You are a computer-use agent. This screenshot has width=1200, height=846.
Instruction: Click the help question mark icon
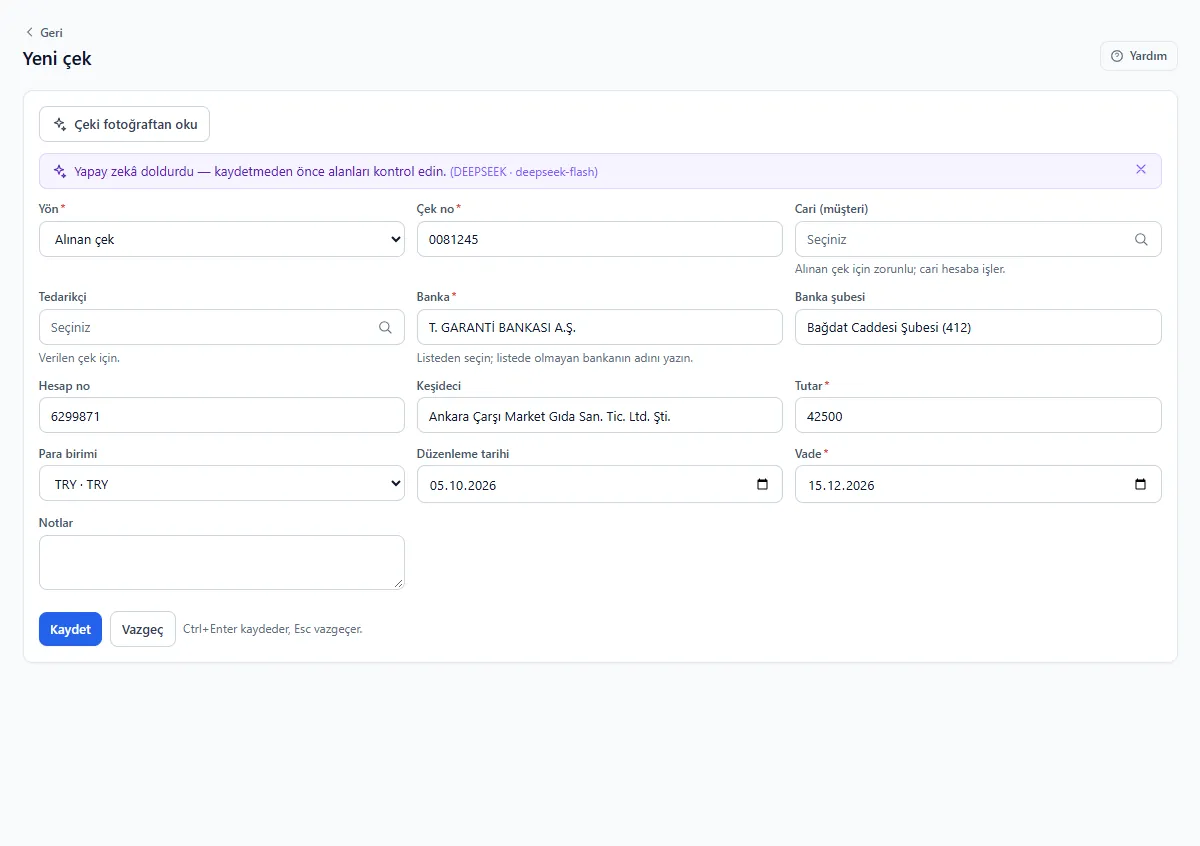pyautogui.click(x=1117, y=56)
